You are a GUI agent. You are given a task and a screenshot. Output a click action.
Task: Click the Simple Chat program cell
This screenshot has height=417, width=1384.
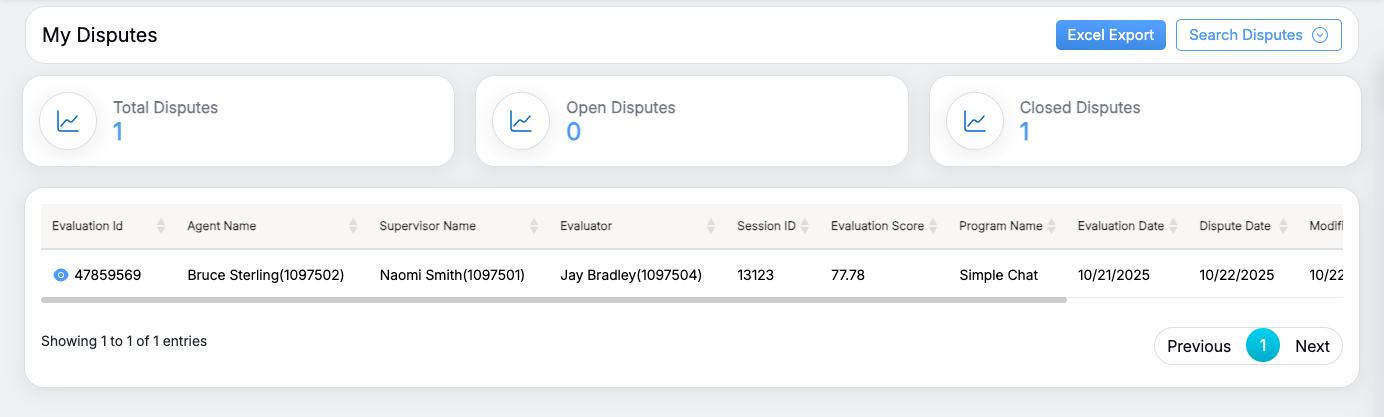click(x=998, y=275)
